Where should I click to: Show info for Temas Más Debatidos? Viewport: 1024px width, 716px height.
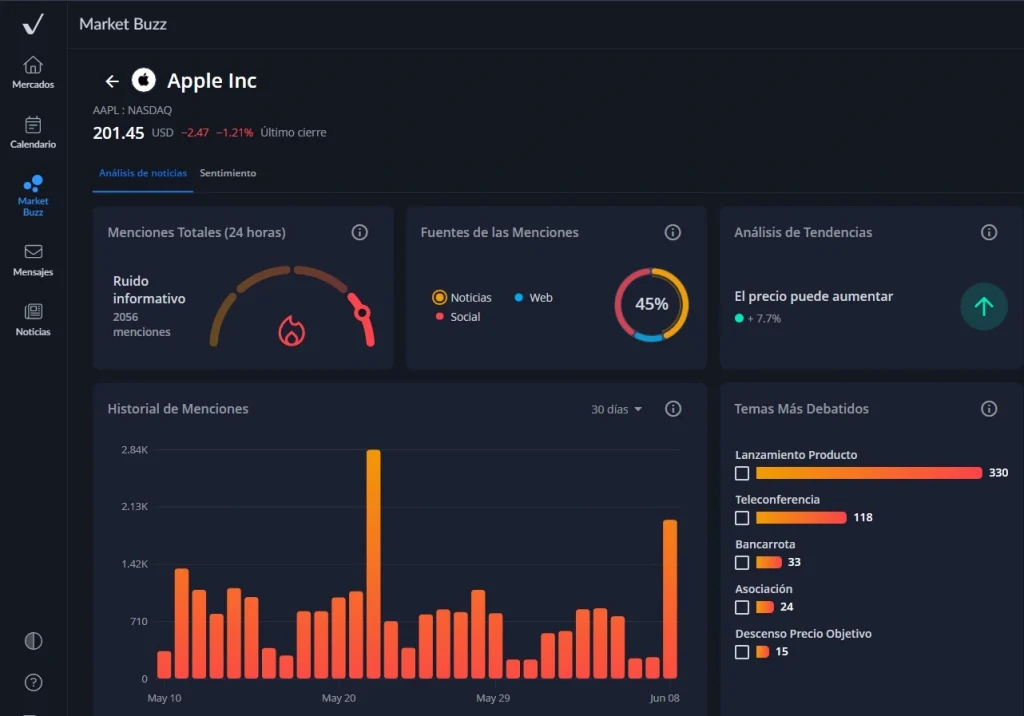click(x=989, y=408)
